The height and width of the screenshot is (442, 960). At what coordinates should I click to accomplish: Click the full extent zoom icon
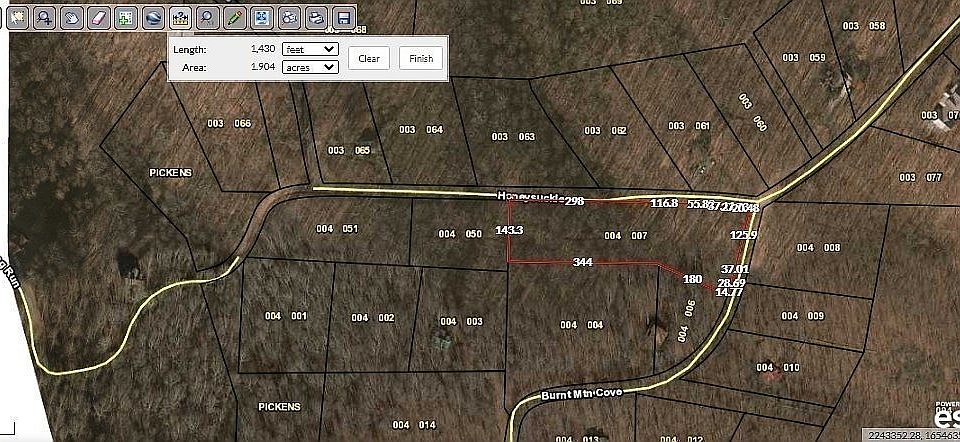click(262, 18)
